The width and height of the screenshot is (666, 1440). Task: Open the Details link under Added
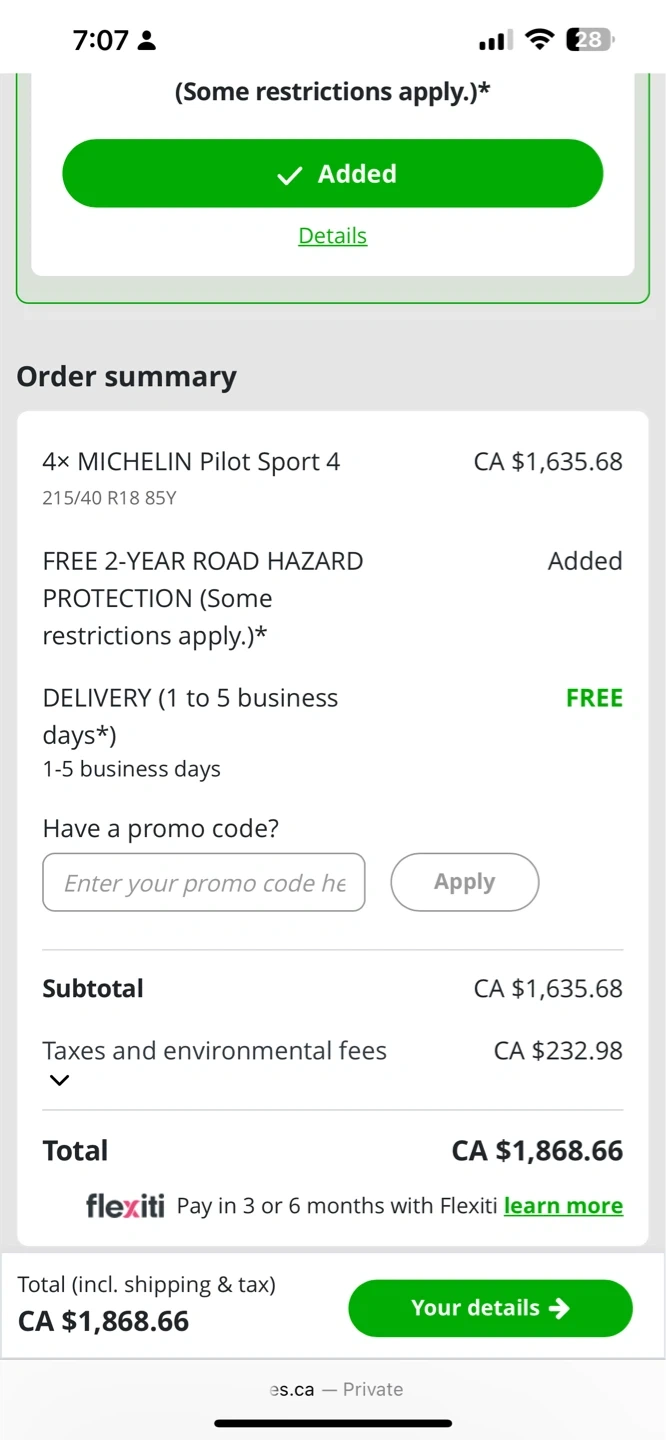(x=332, y=236)
